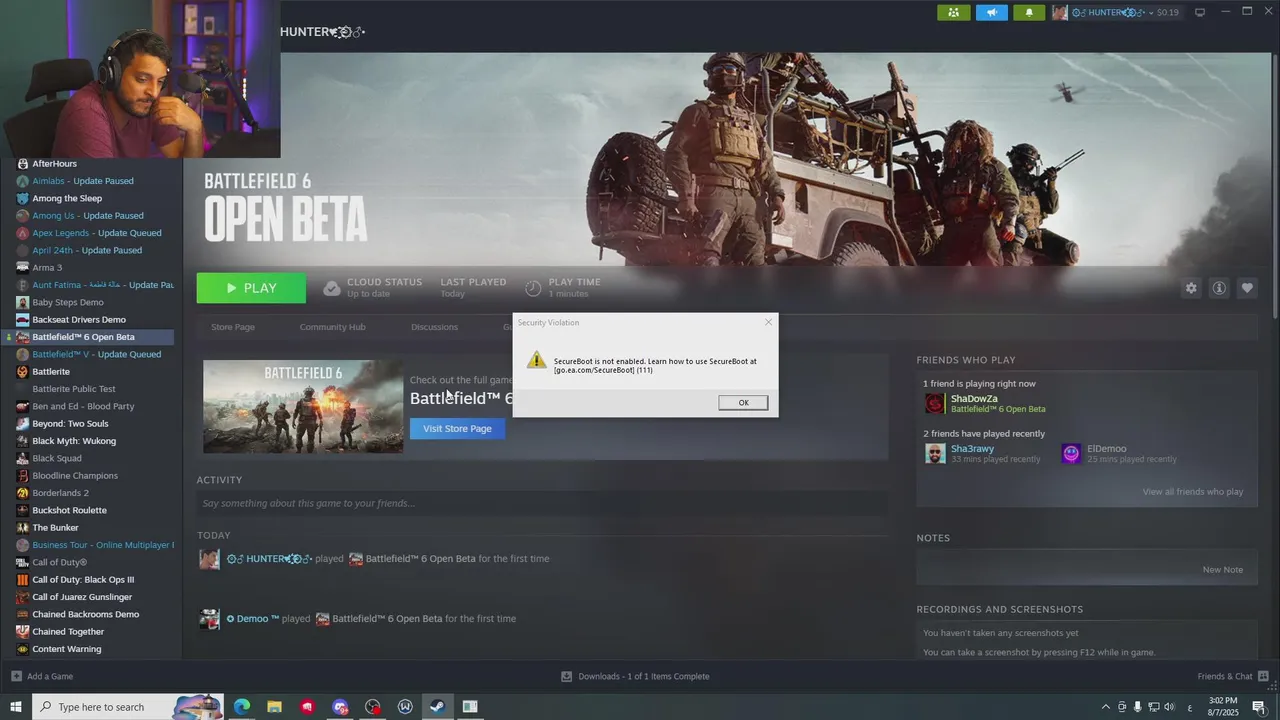Click the Demoo username in the activity feed
The image size is (1280, 720).
pos(258,619)
